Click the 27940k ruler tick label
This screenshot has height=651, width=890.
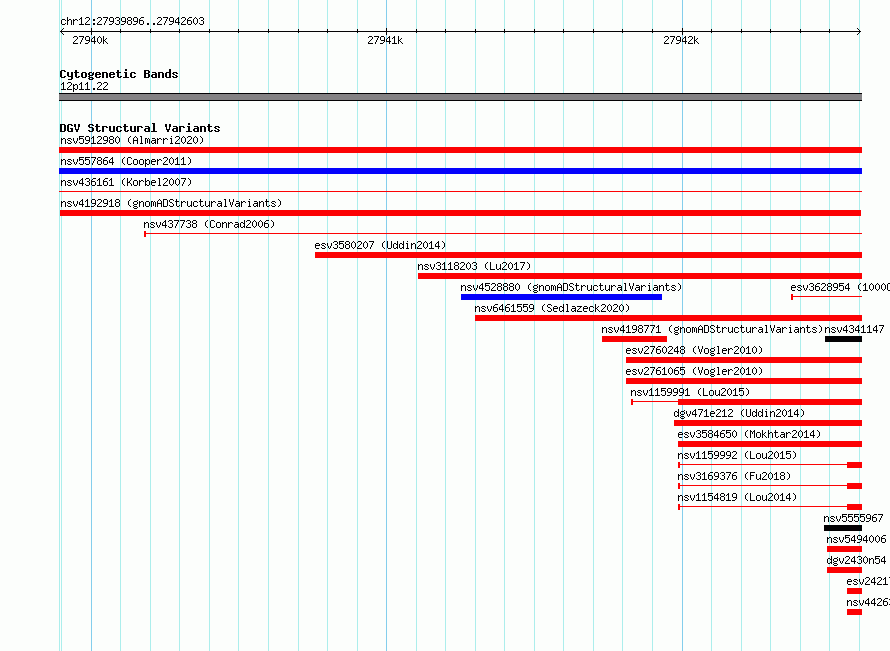[x=90, y=40]
